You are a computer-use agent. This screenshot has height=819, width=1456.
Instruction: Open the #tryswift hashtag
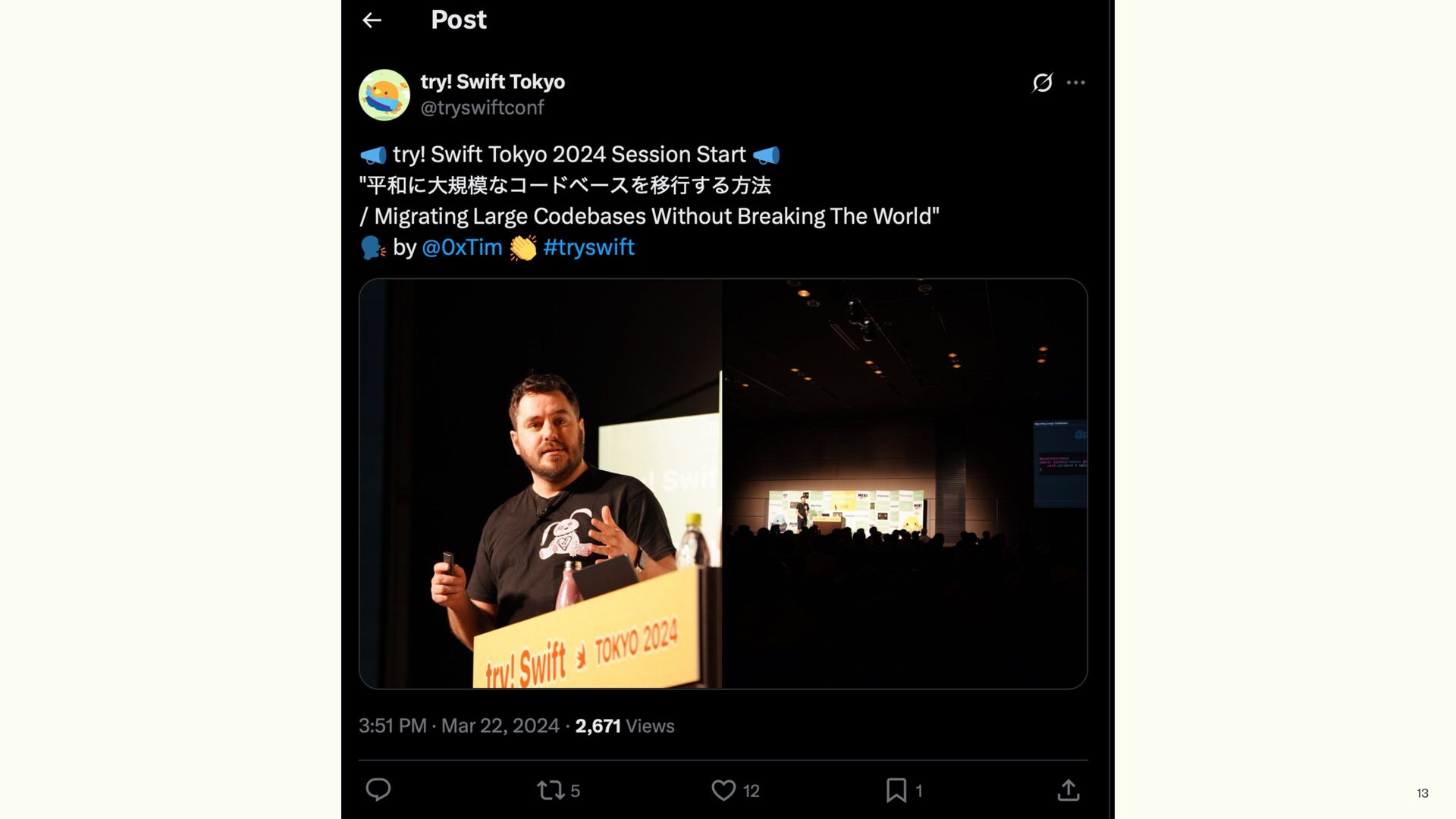[x=588, y=247]
